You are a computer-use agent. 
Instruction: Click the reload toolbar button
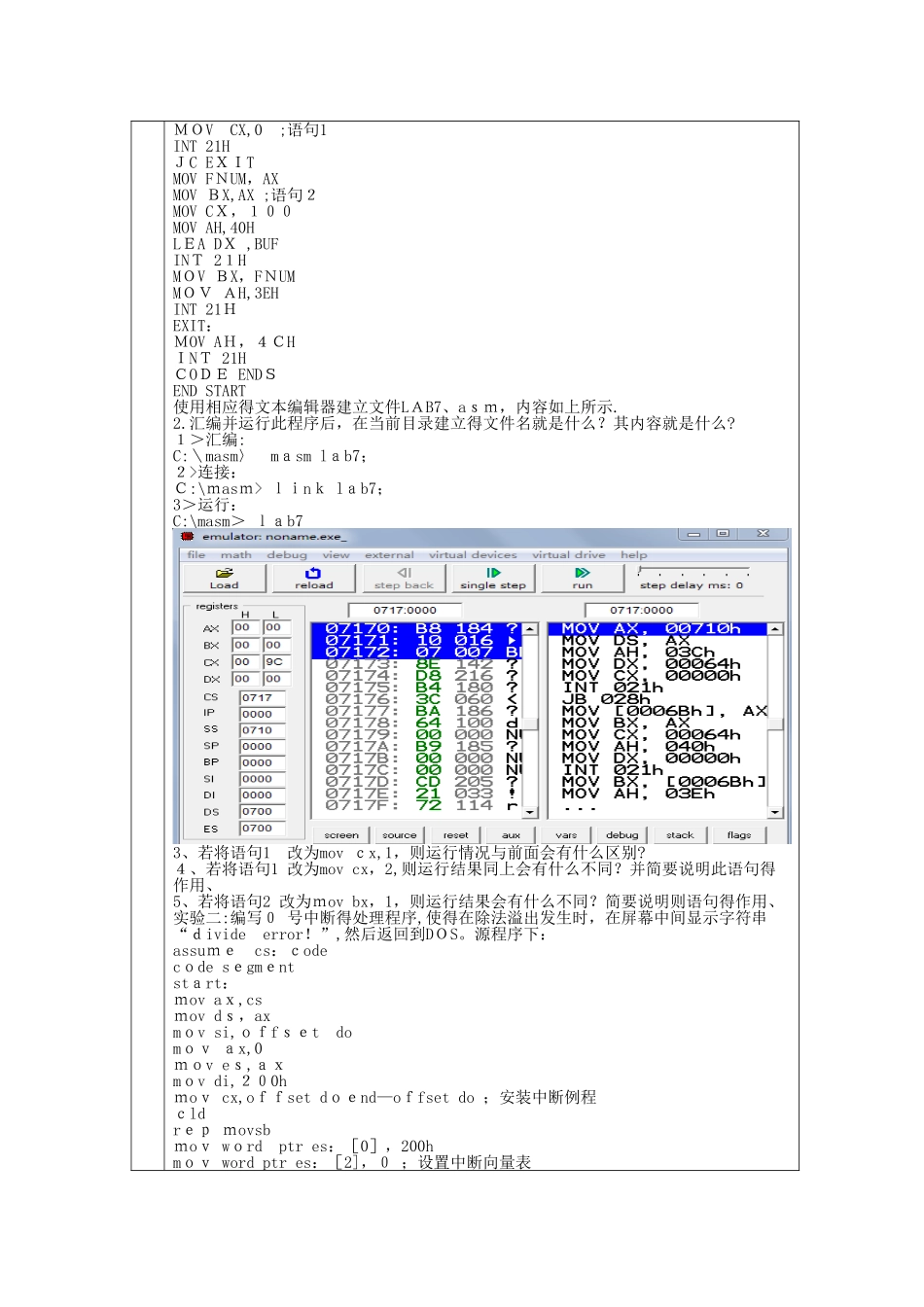click(x=314, y=579)
